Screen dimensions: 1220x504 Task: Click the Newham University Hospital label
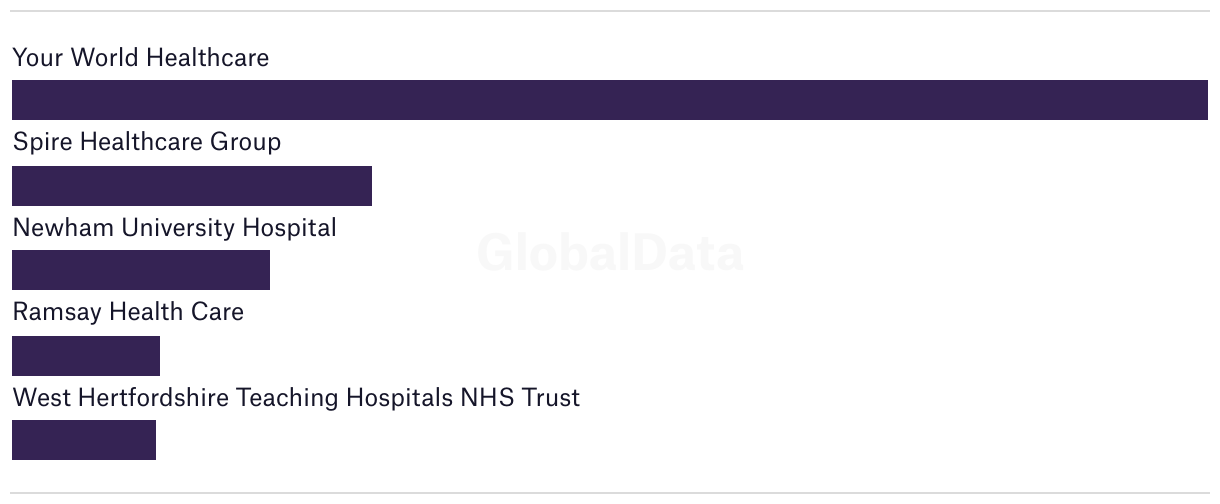(175, 228)
